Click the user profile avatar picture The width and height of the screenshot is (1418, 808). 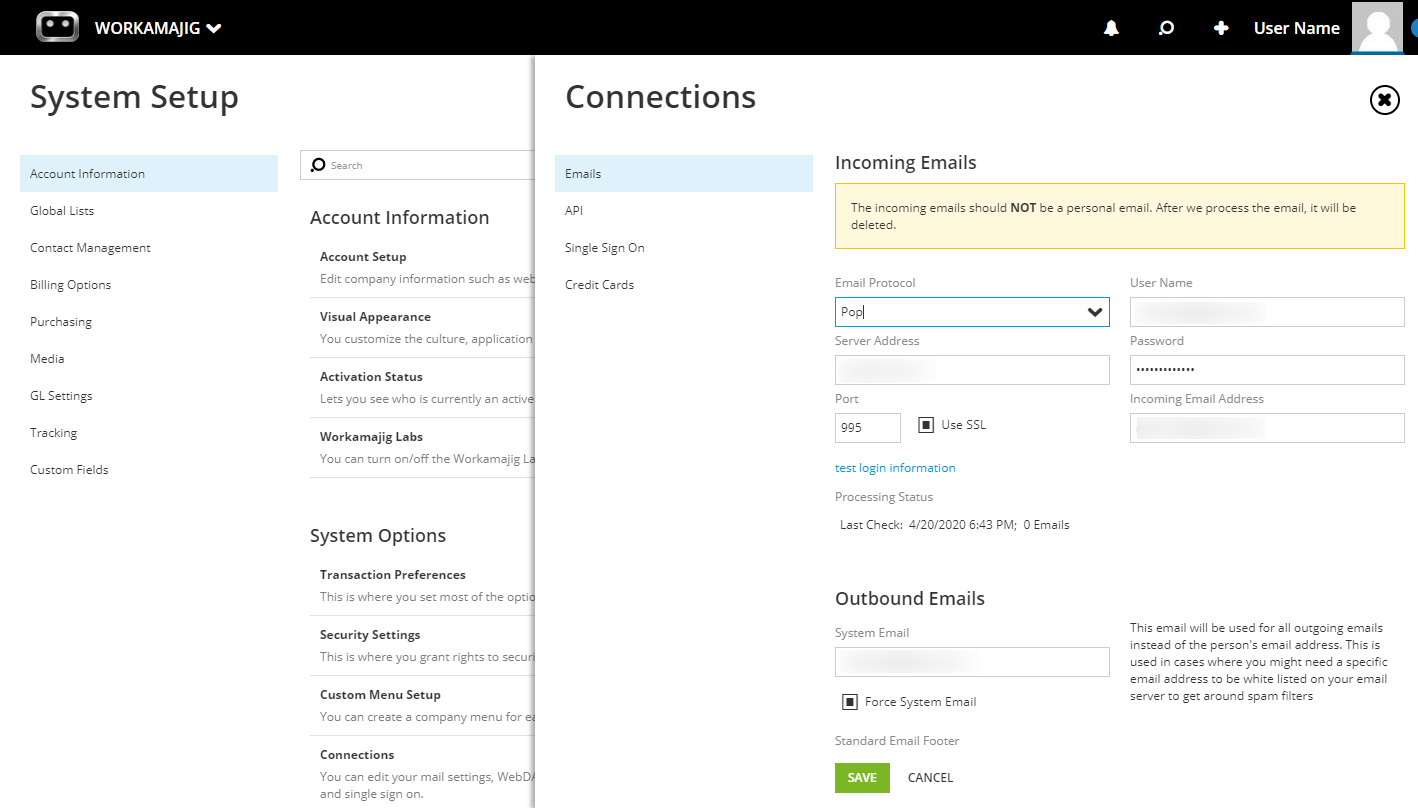point(1377,27)
